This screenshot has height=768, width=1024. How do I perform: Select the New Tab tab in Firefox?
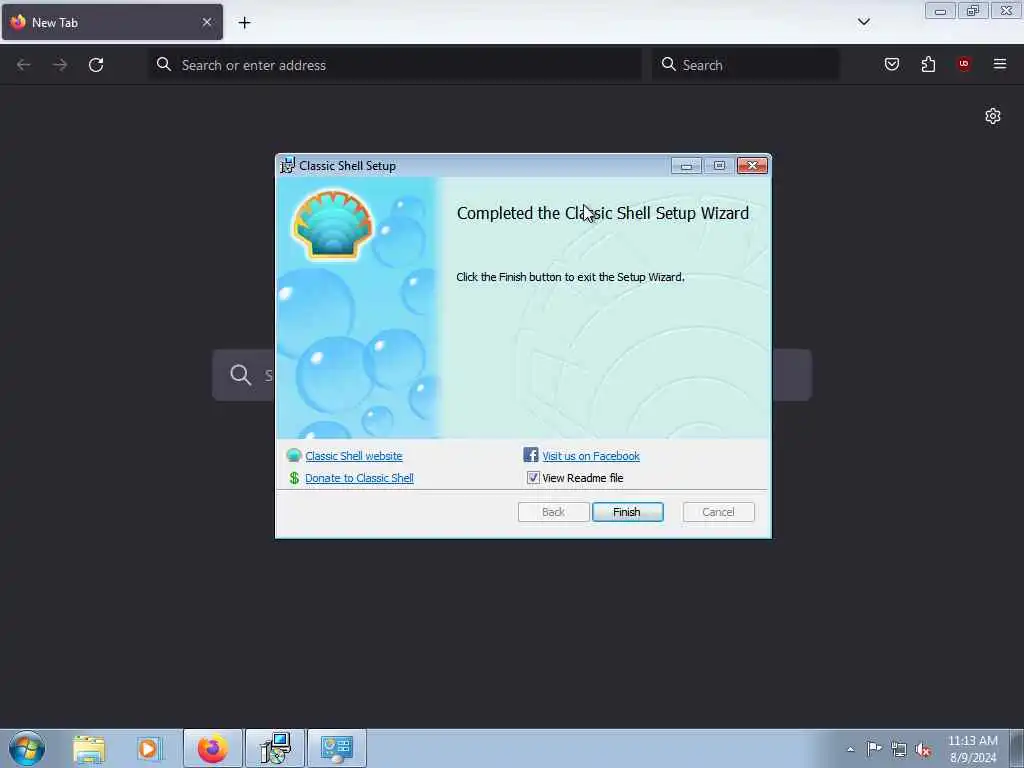112,22
